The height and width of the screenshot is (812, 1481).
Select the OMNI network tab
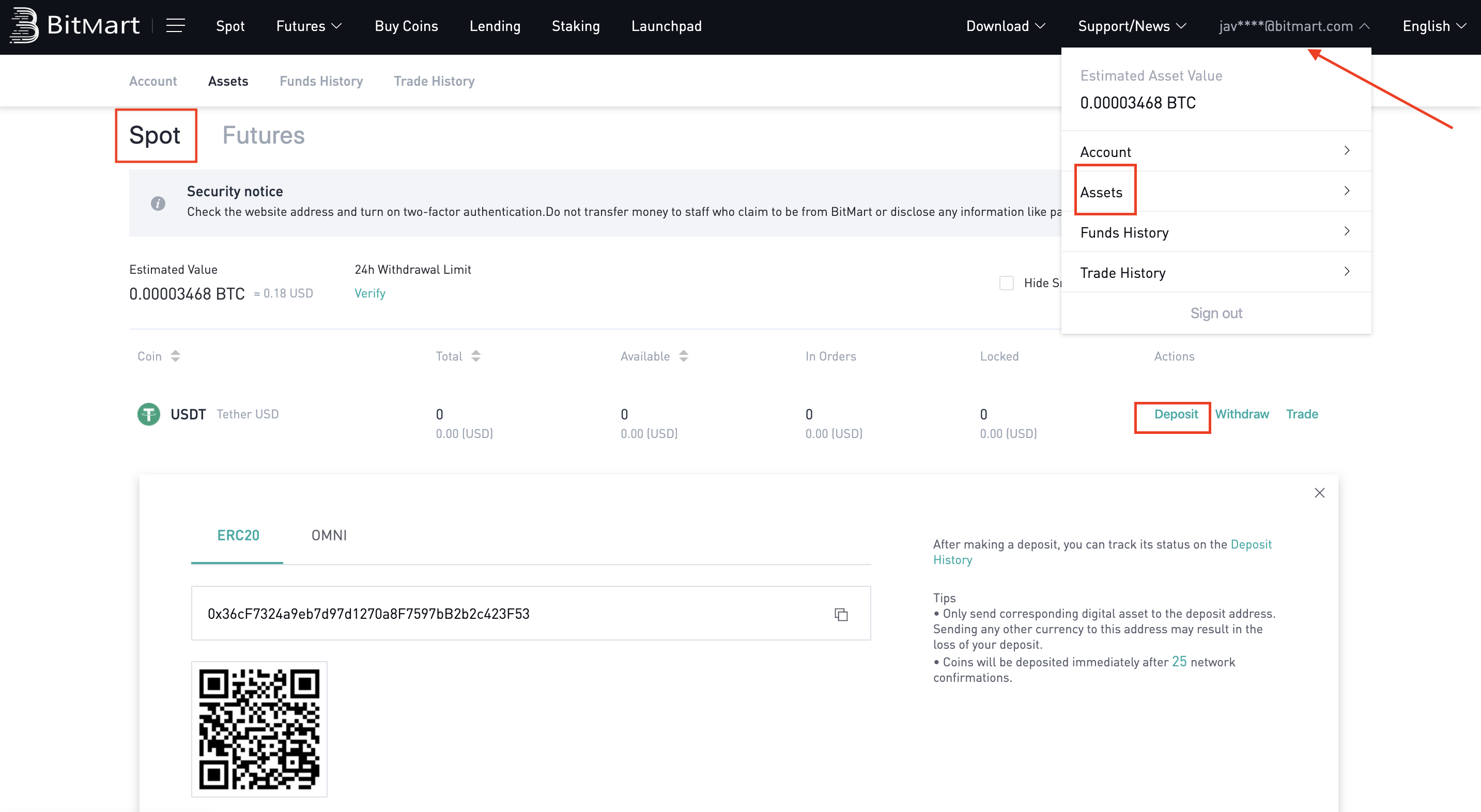329,535
